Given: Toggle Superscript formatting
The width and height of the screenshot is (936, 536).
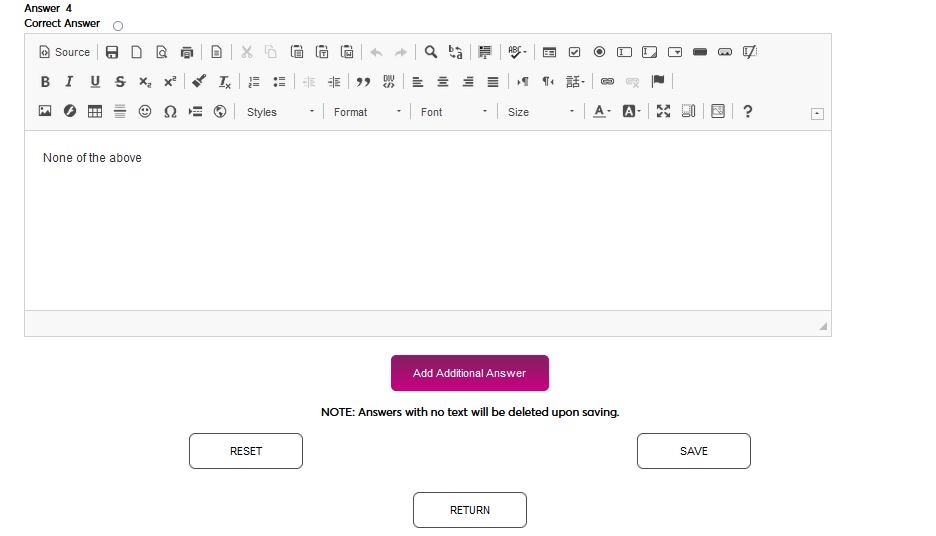Looking at the screenshot, I should [170, 82].
